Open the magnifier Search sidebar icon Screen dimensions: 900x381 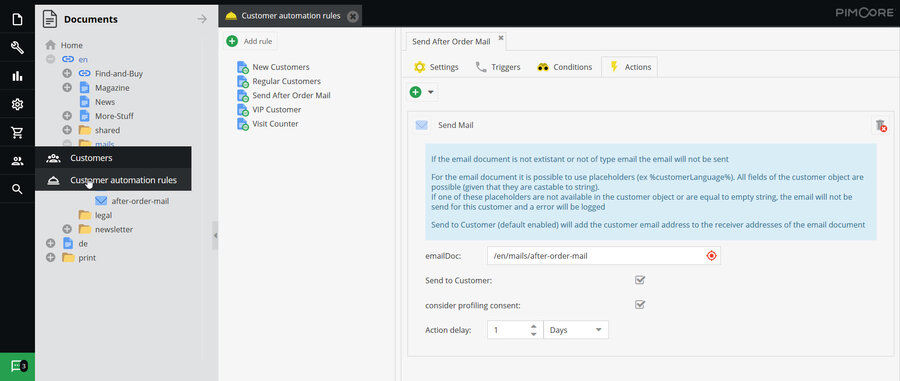(x=17, y=189)
